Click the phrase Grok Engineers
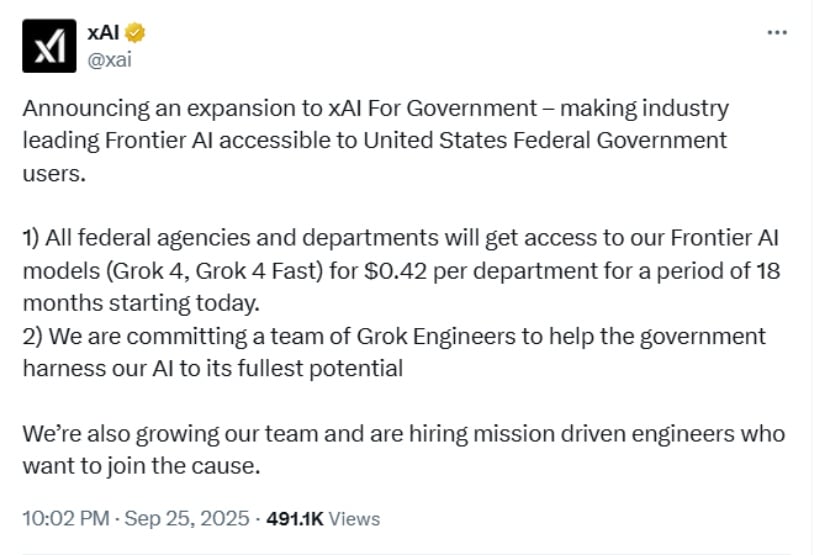 point(436,336)
